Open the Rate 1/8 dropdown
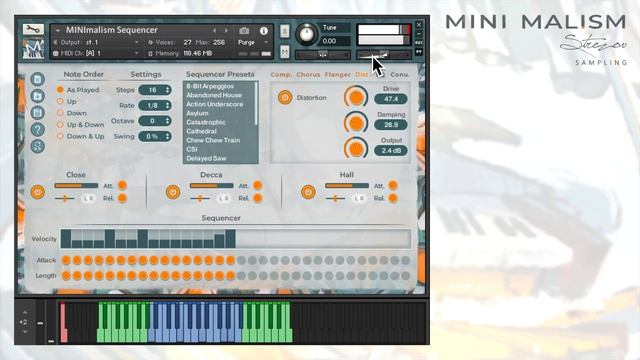This screenshot has height=360, width=640. tap(155, 105)
